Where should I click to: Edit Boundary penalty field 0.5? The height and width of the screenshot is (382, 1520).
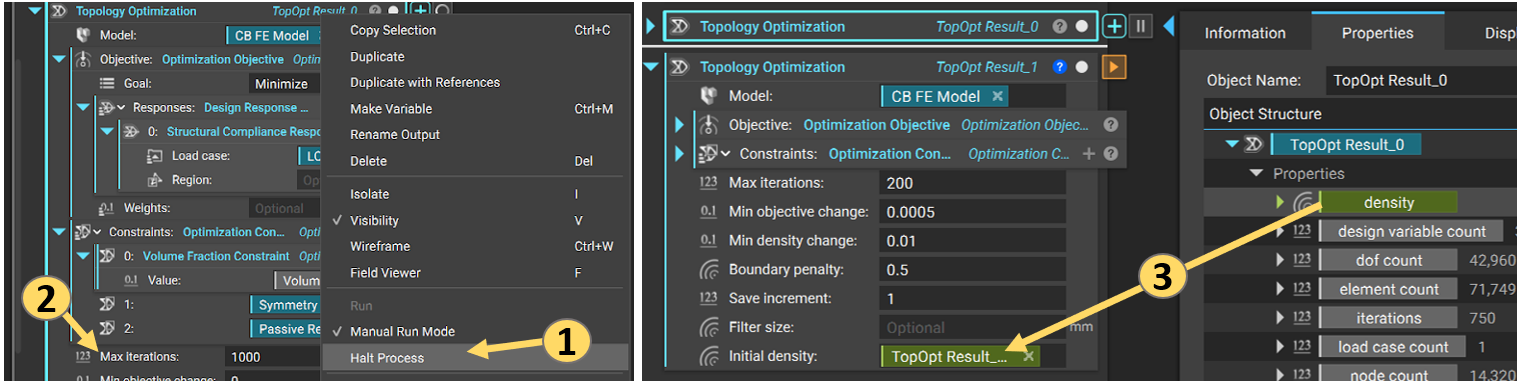(972, 270)
